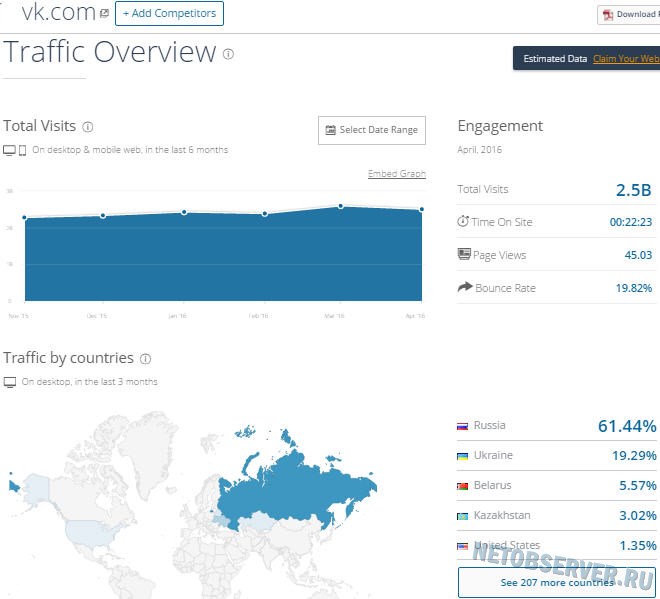660x599 pixels.
Task: Click the Estimated Data label
Action: [x=555, y=59]
